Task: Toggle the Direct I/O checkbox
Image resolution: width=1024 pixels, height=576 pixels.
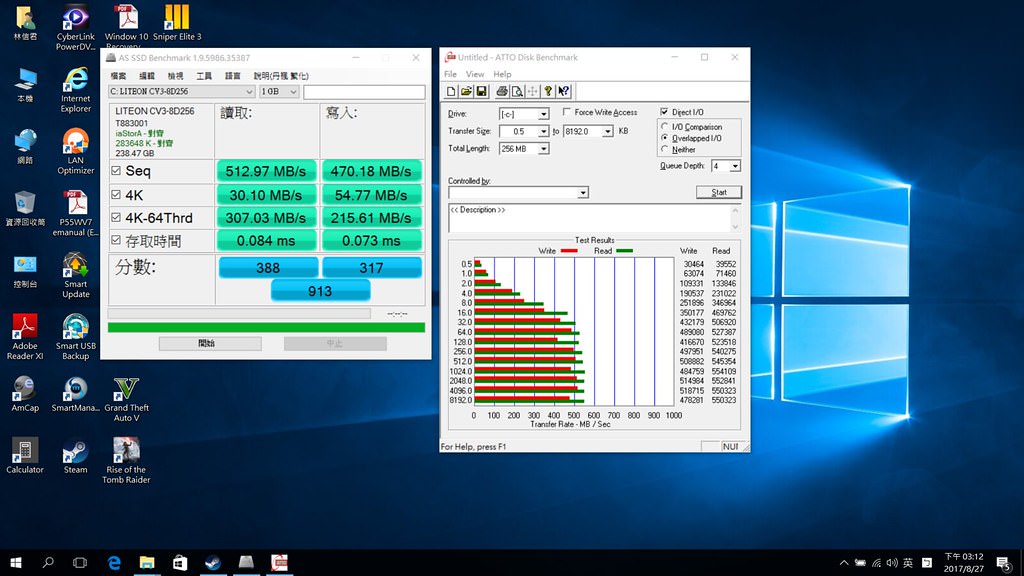Action: point(665,112)
